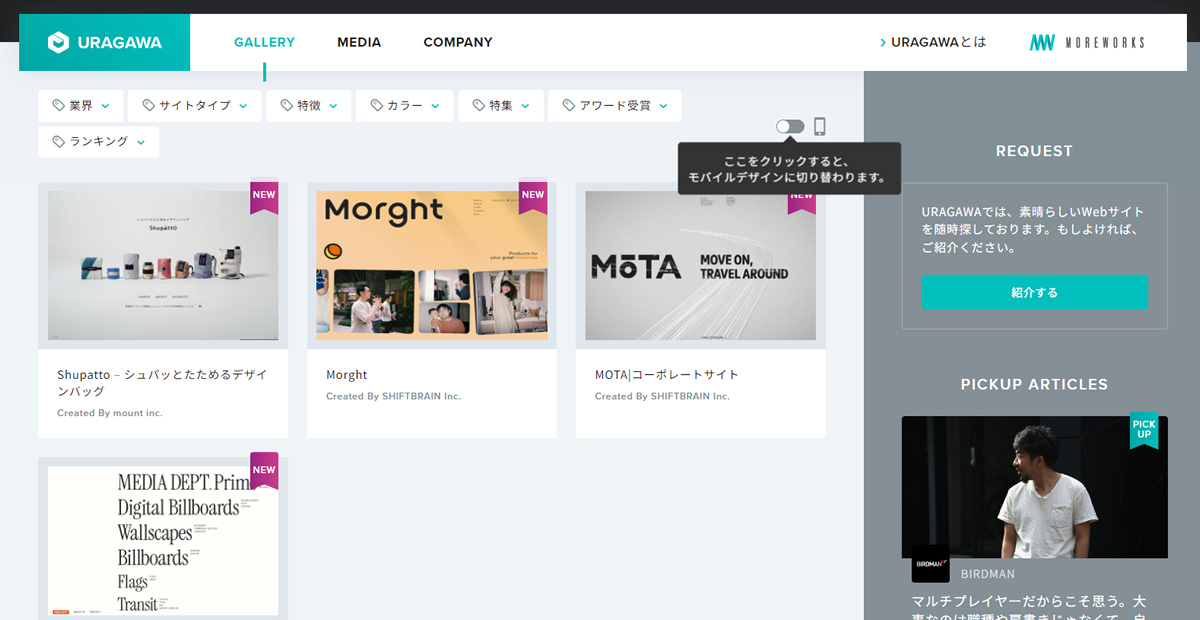Image resolution: width=1200 pixels, height=620 pixels.
Task: Click the REQUEST section heading
Action: pyautogui.click(x=1034, y=151)
